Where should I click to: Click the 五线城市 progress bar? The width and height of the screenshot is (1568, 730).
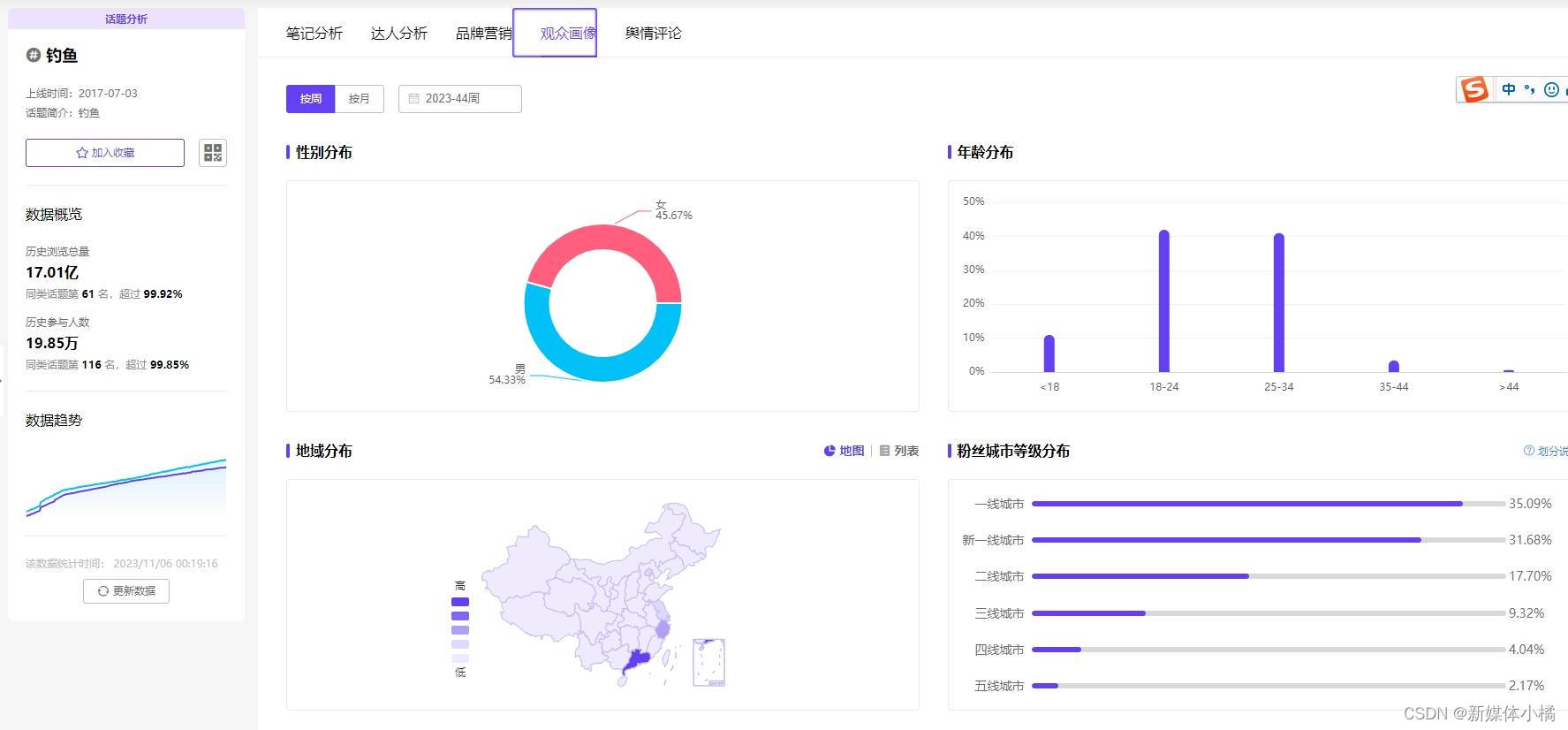(x=1269, y=686)
